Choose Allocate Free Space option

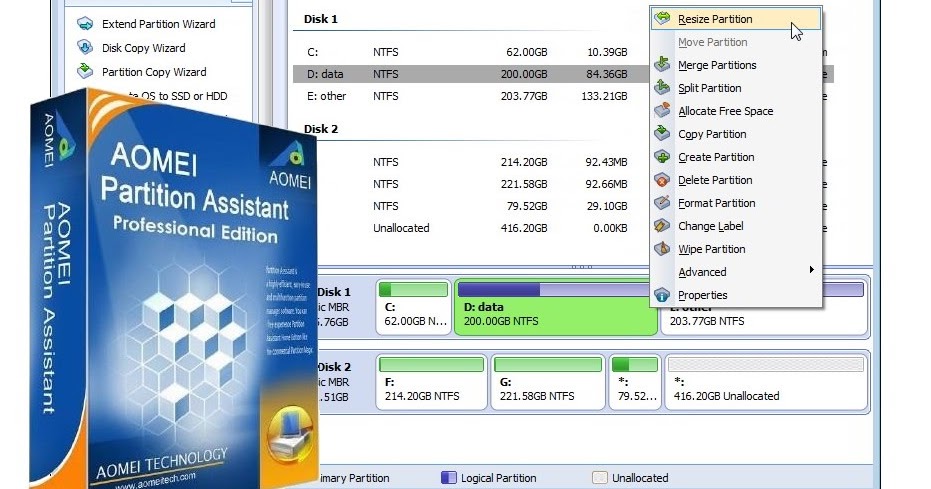(736, 111)
